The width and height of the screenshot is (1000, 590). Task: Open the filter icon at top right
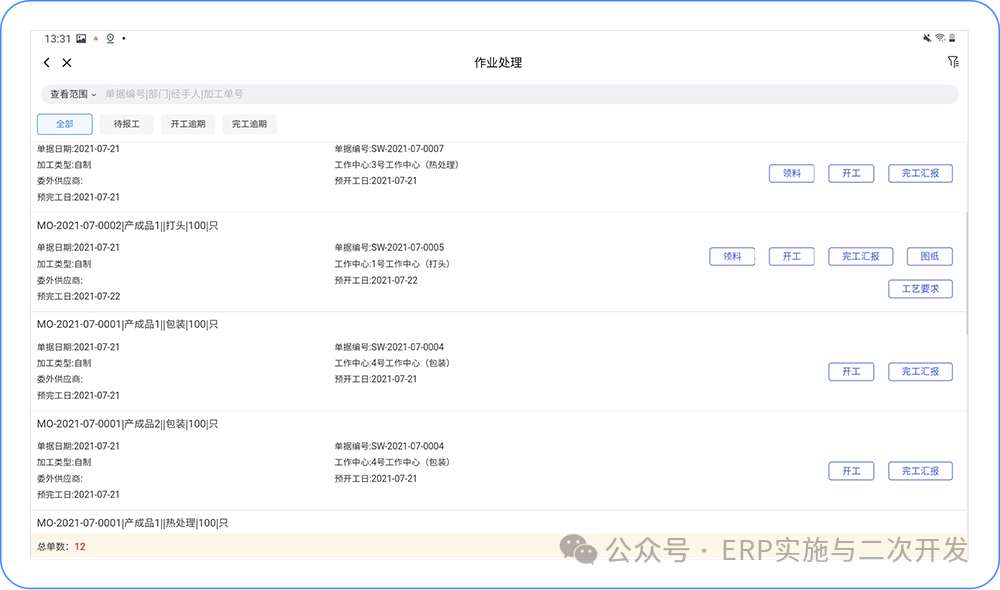(x=952, y=62)
